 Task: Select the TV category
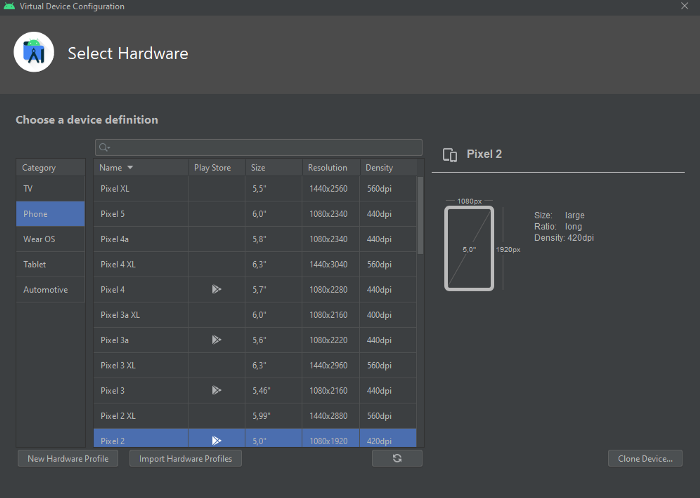pyautogui.click(x=50, y=189)
